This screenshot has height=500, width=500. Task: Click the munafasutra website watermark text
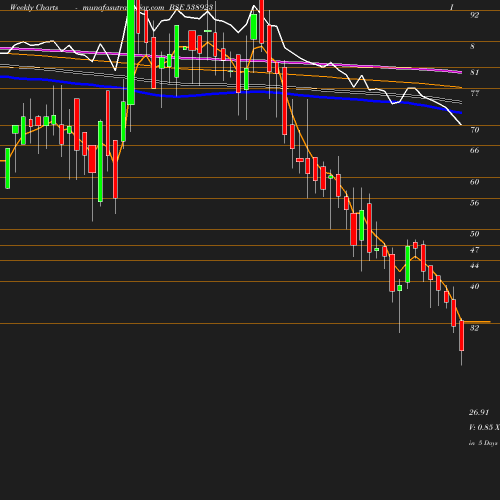123,7
